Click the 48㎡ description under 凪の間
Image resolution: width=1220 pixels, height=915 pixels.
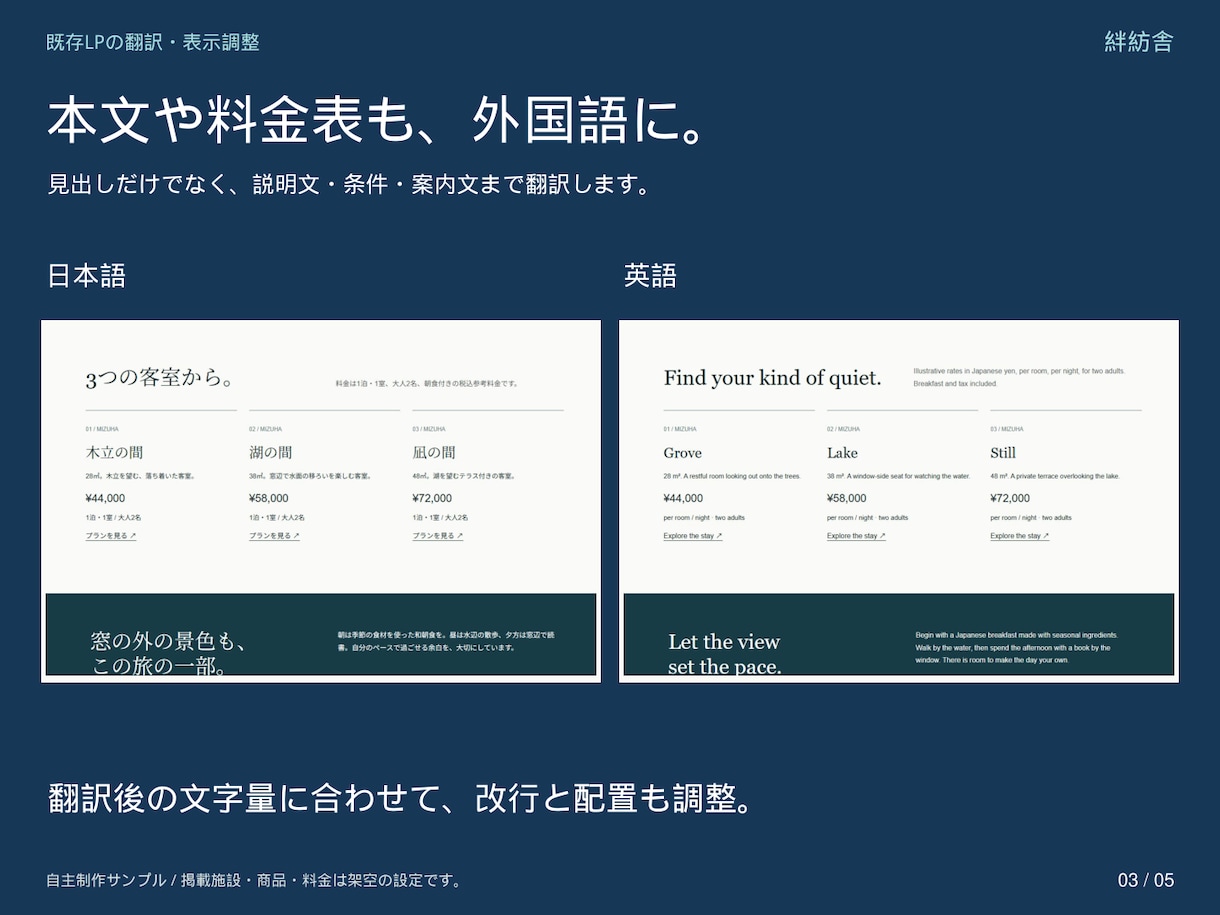tap(464, 476)
